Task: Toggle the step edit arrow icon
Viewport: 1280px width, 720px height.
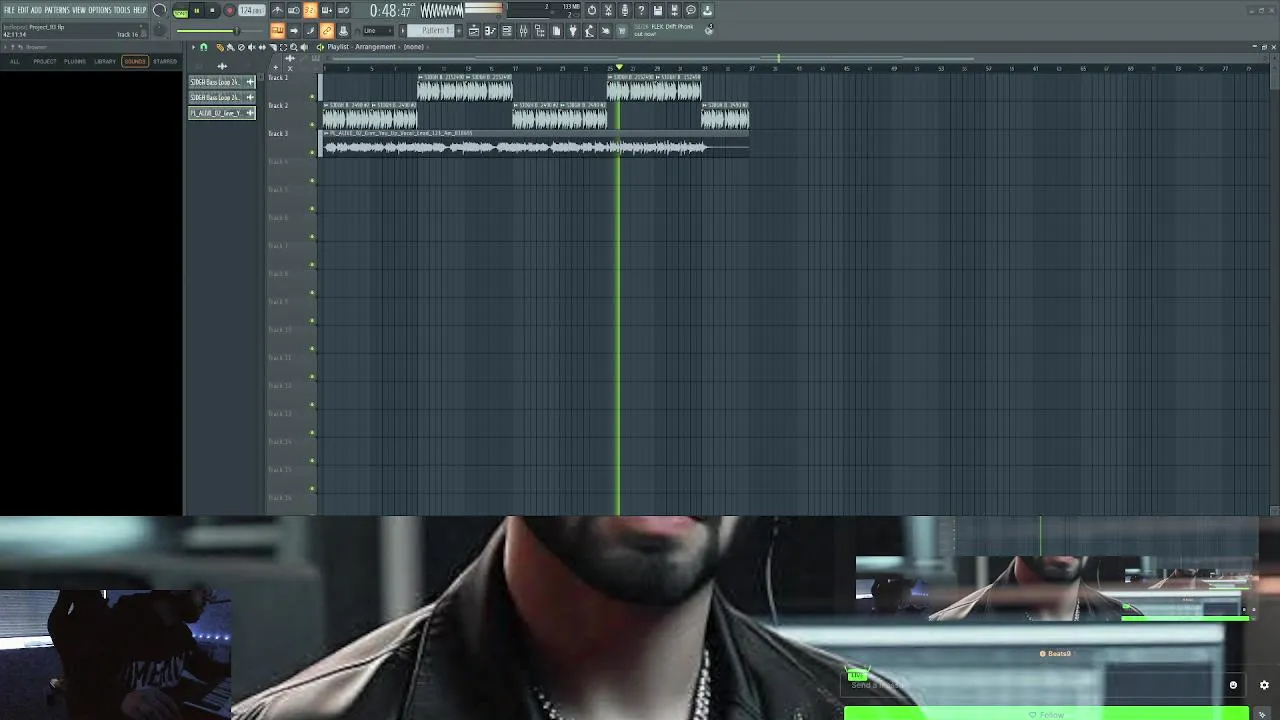Action: [294, 30]
